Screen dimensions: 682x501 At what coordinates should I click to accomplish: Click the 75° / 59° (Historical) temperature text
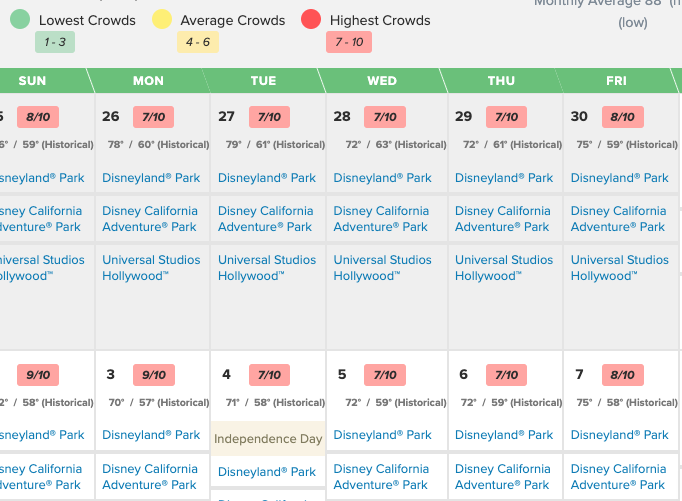click(x=627, y=144)
